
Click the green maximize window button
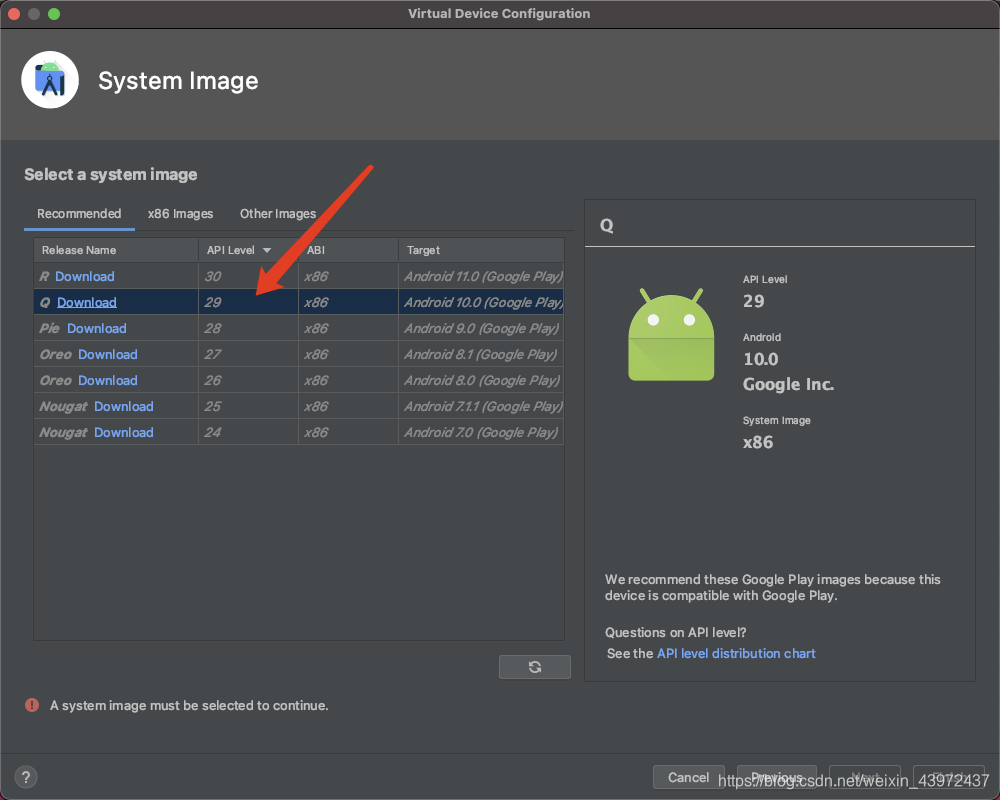(54, 13)
